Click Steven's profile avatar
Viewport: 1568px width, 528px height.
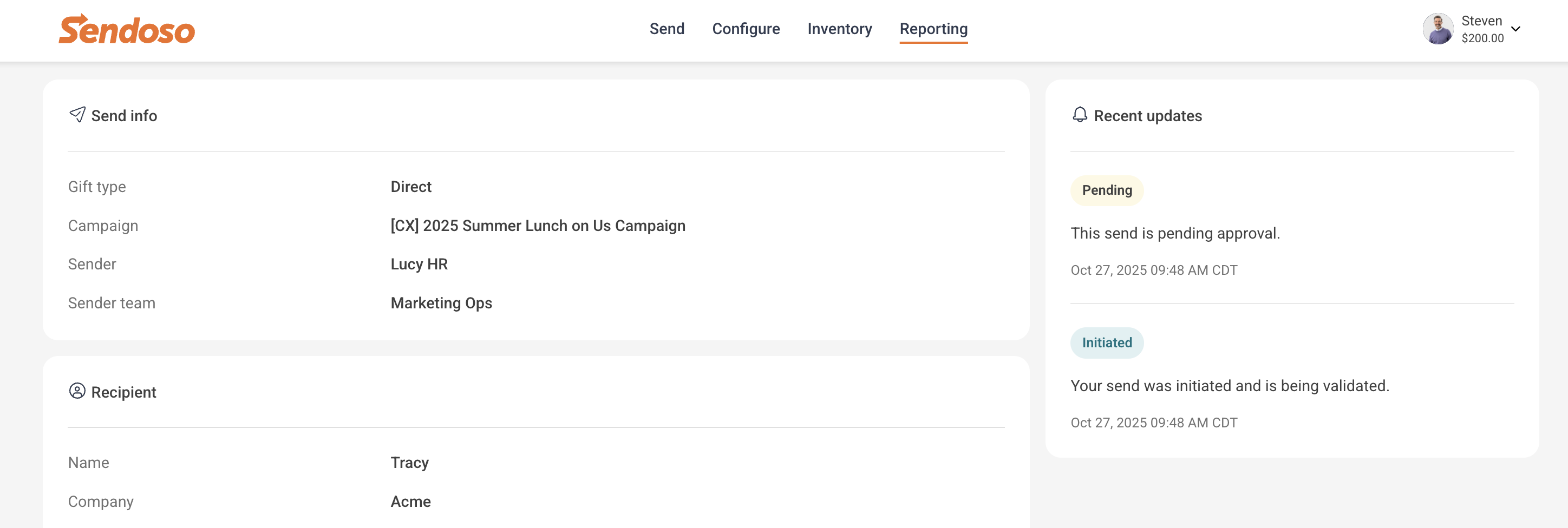click(x=1438, y=29)
